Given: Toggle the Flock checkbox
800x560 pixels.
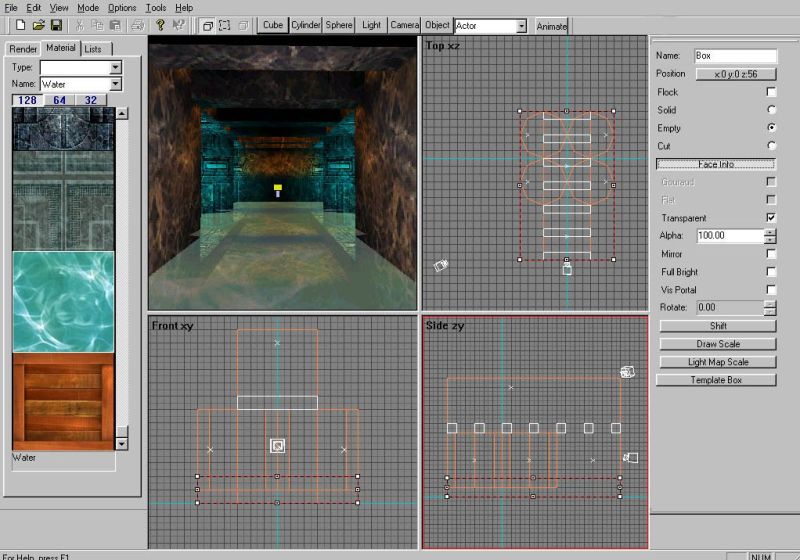Looking at the screenshot, I should click(x=771, y=92).
